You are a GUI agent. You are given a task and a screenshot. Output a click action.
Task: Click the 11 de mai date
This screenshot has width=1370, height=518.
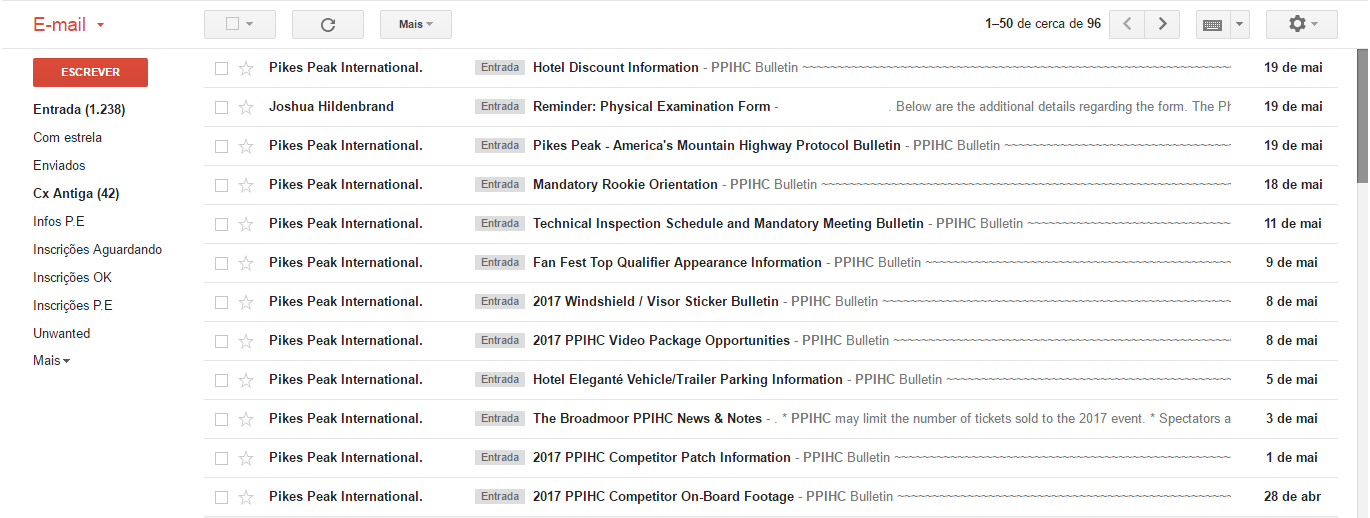1293,224
